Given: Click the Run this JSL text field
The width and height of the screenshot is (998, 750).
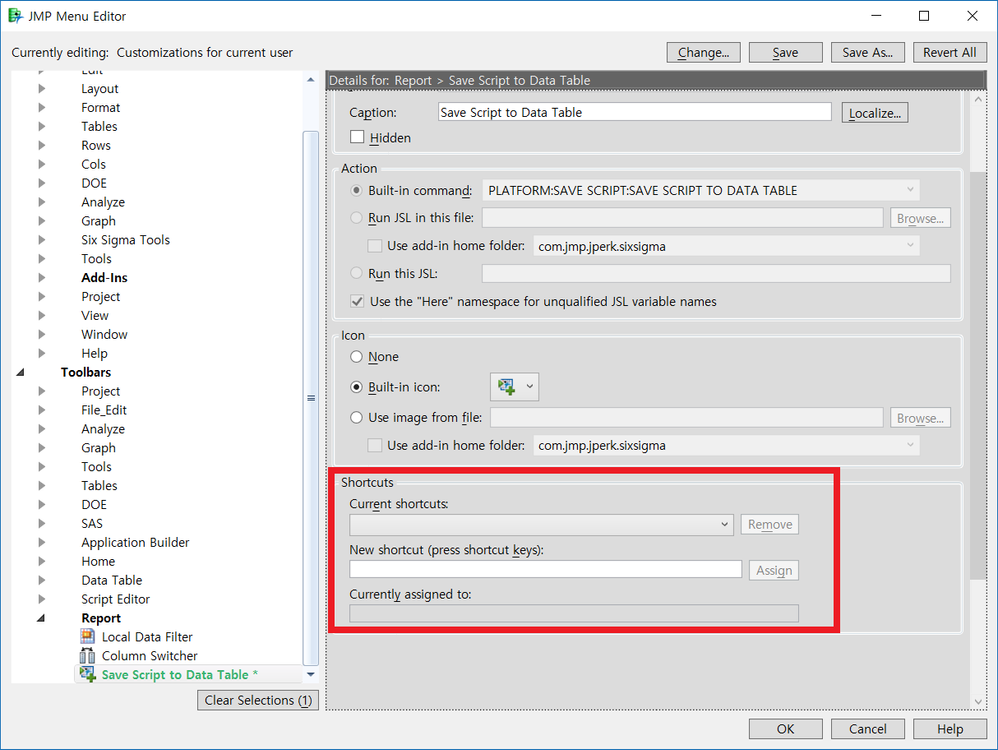Looking at the screenshot, I should point(716,273).
